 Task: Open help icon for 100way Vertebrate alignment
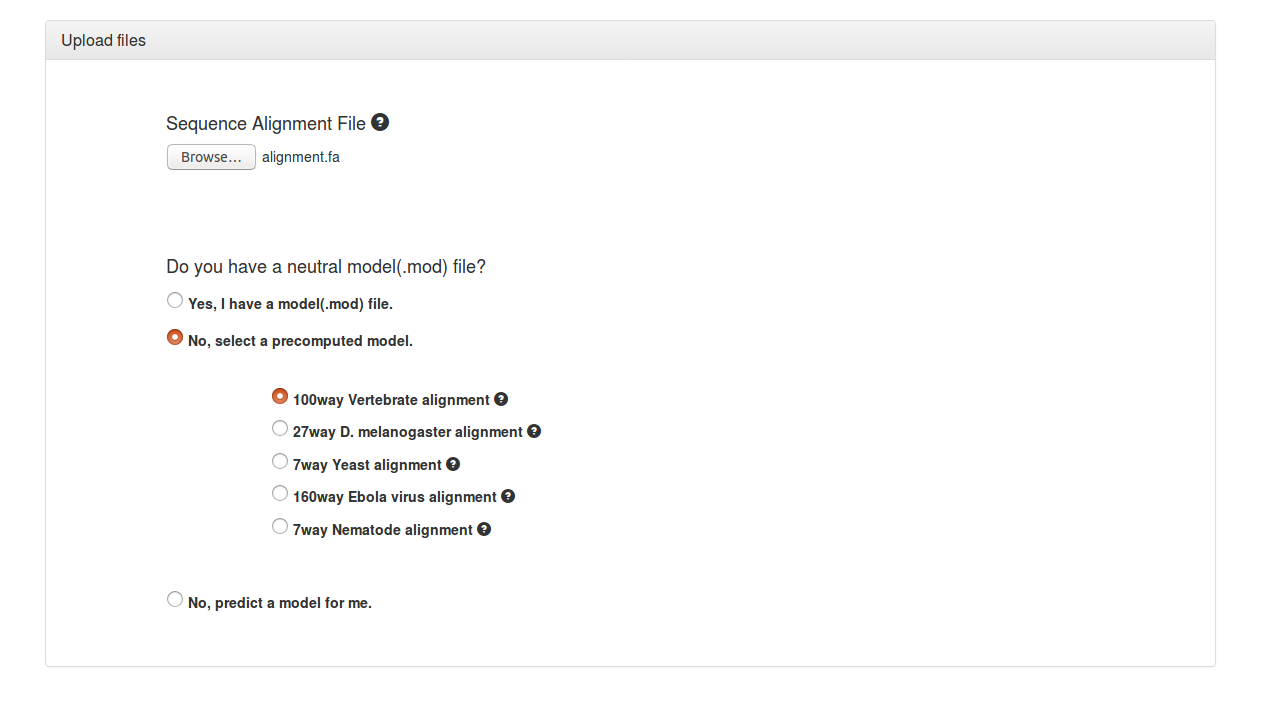tap(501, 399)
